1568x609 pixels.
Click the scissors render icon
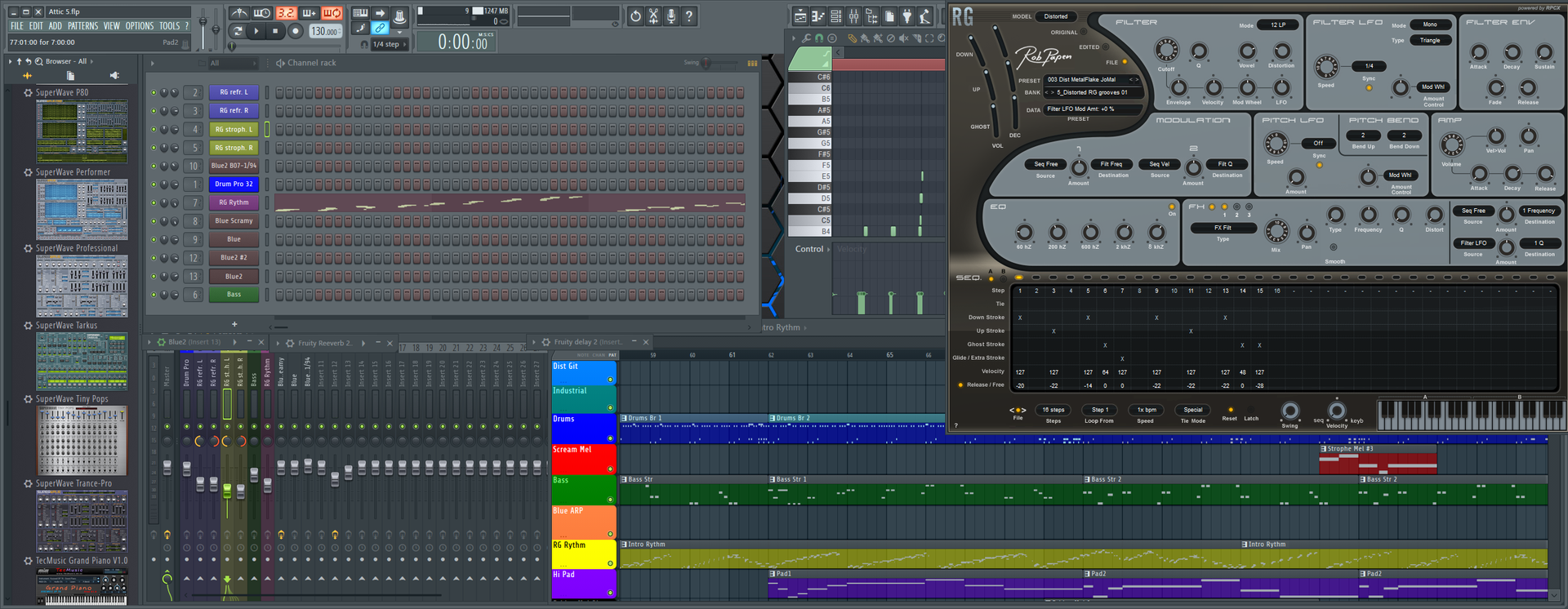pyautogui.click(x=653, y=16)
